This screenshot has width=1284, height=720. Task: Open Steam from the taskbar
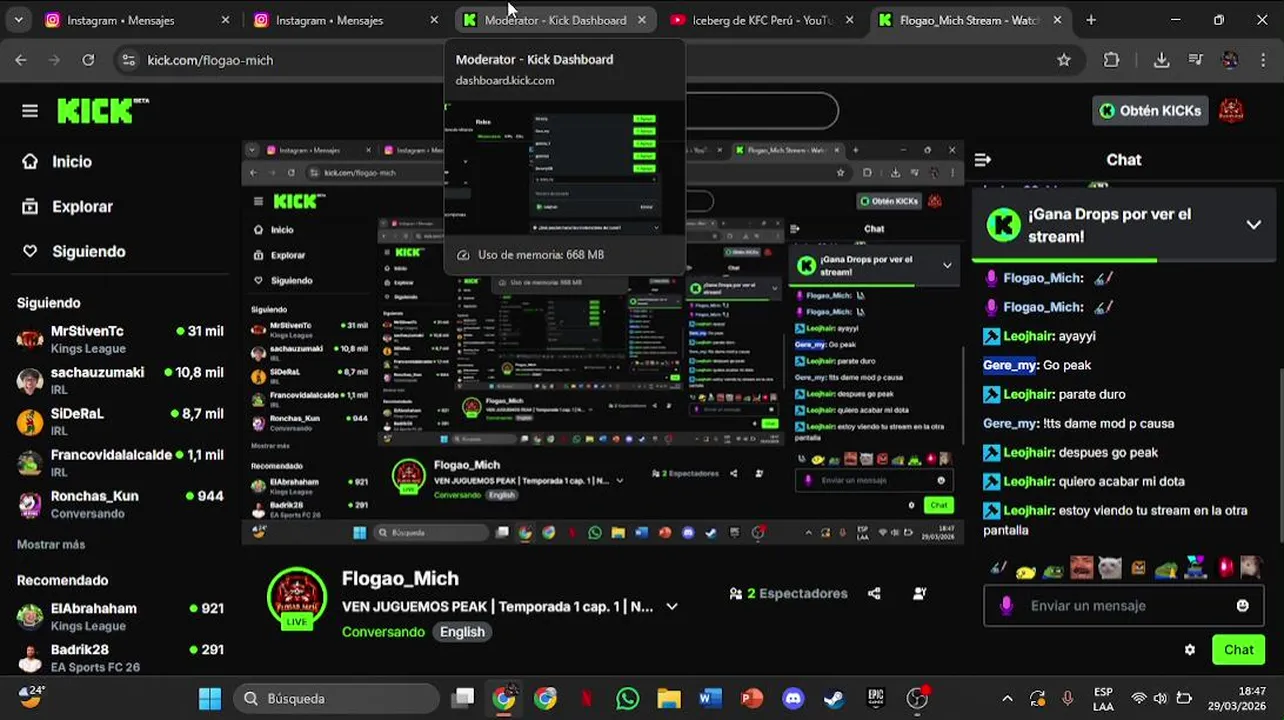(834, 698)
